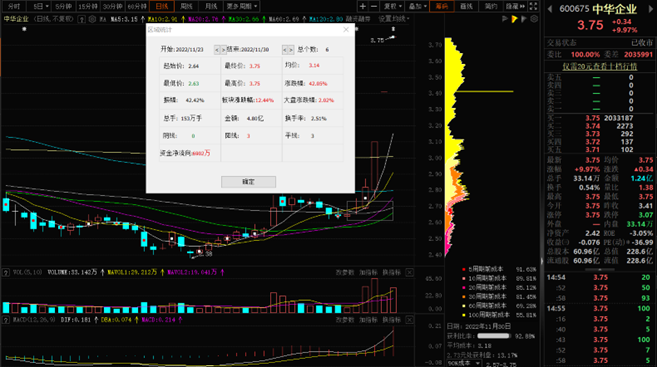Image resolution: width=657 pixels, height=367 pixels.
Task: Enter fullscreen chart mode
Action: point(533,6)
